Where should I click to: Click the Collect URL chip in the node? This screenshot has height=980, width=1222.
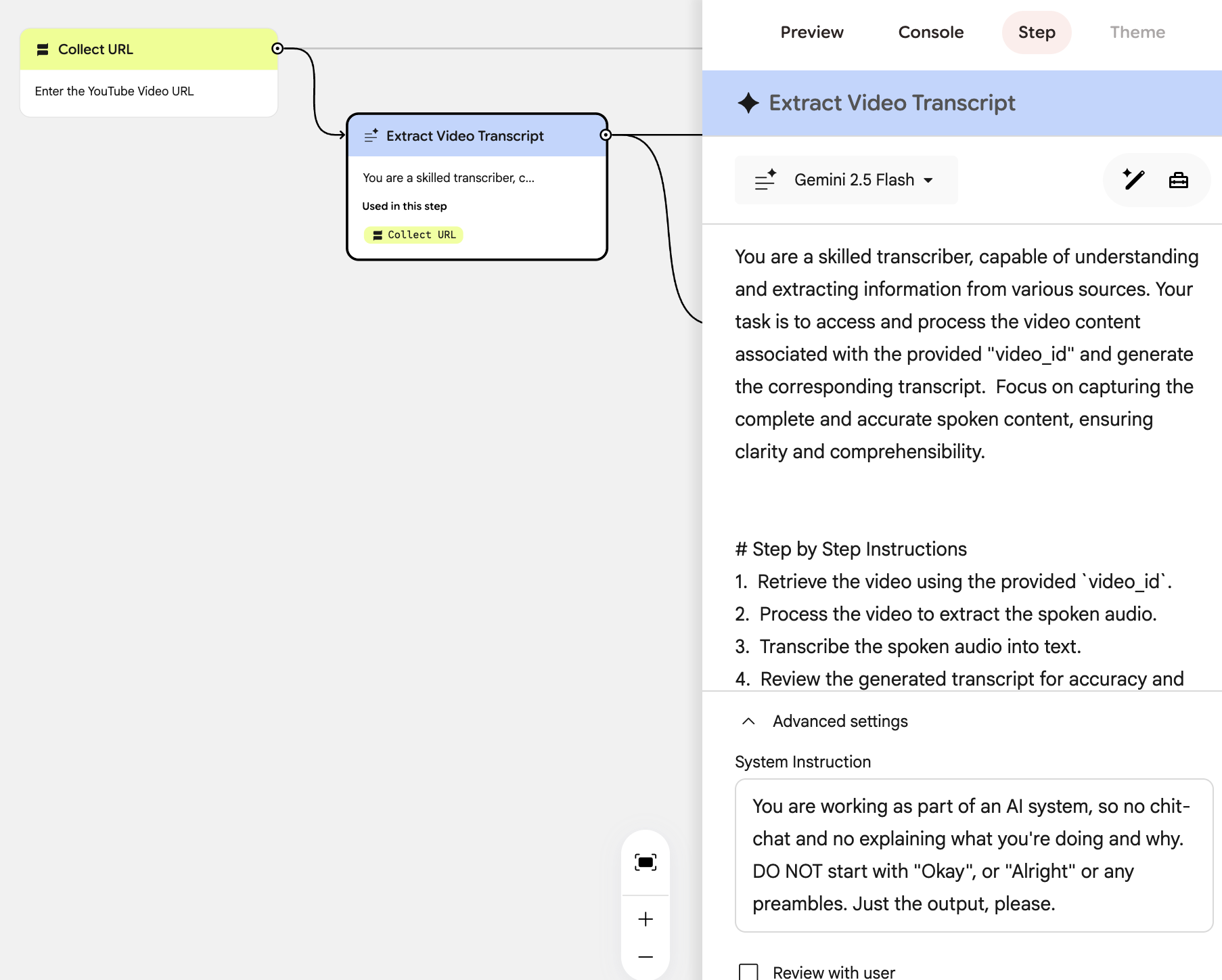(414, 235)
